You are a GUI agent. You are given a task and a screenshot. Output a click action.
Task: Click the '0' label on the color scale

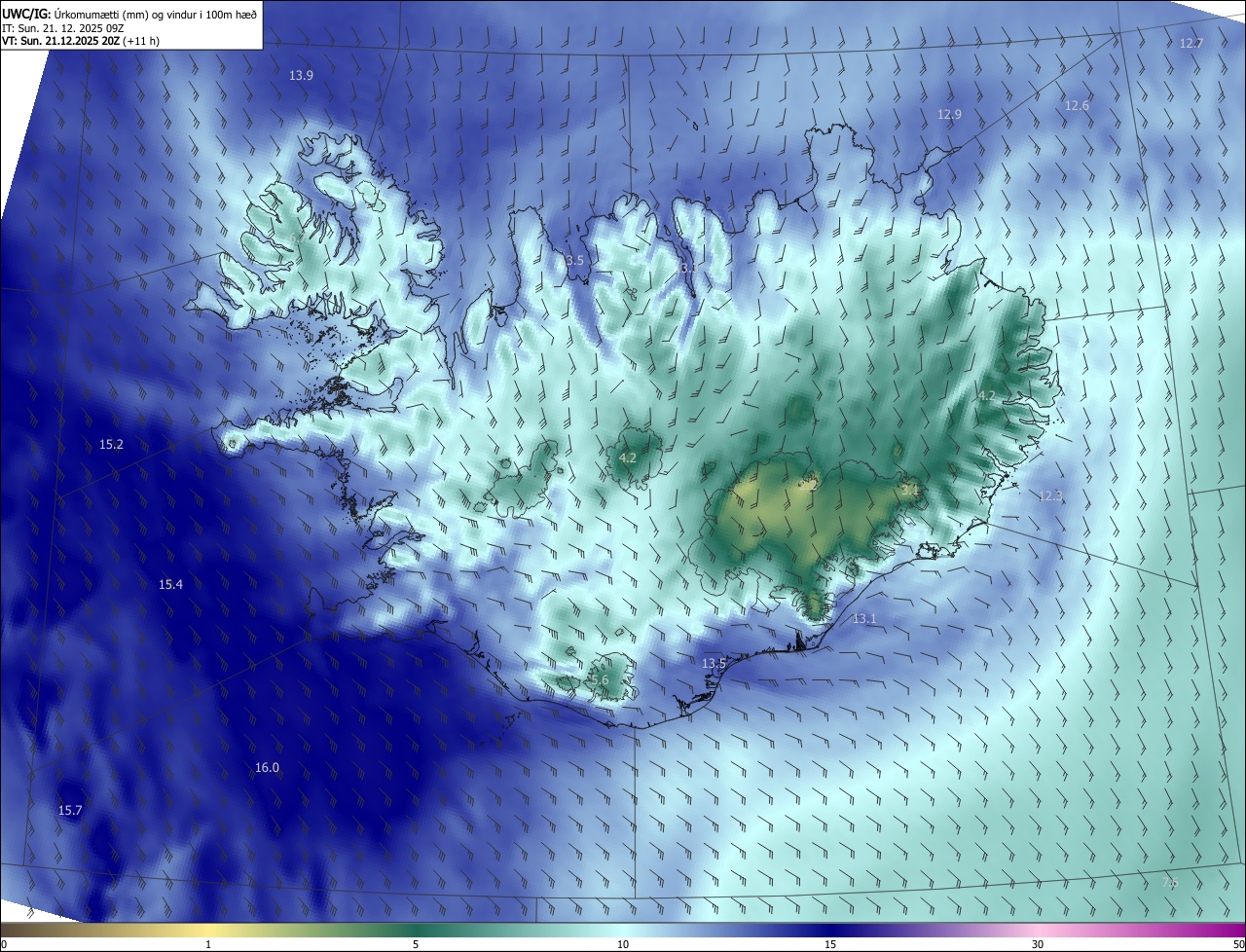pyautogui.click(x=4, y=944)
